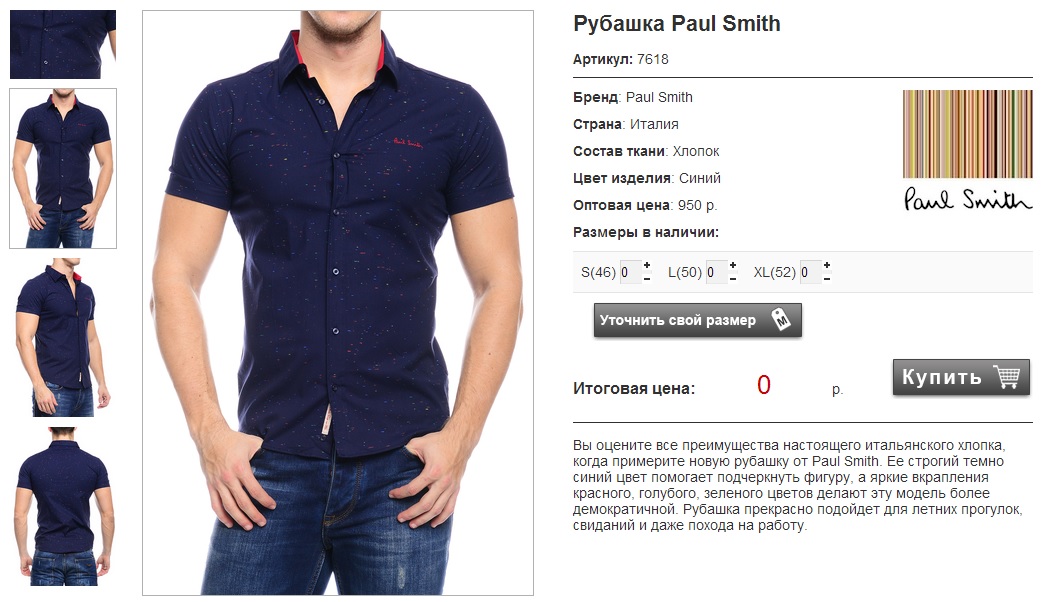Click the XL(52) quantity input field
This screenshot has width=1046, height=602.
pos(810,272)
